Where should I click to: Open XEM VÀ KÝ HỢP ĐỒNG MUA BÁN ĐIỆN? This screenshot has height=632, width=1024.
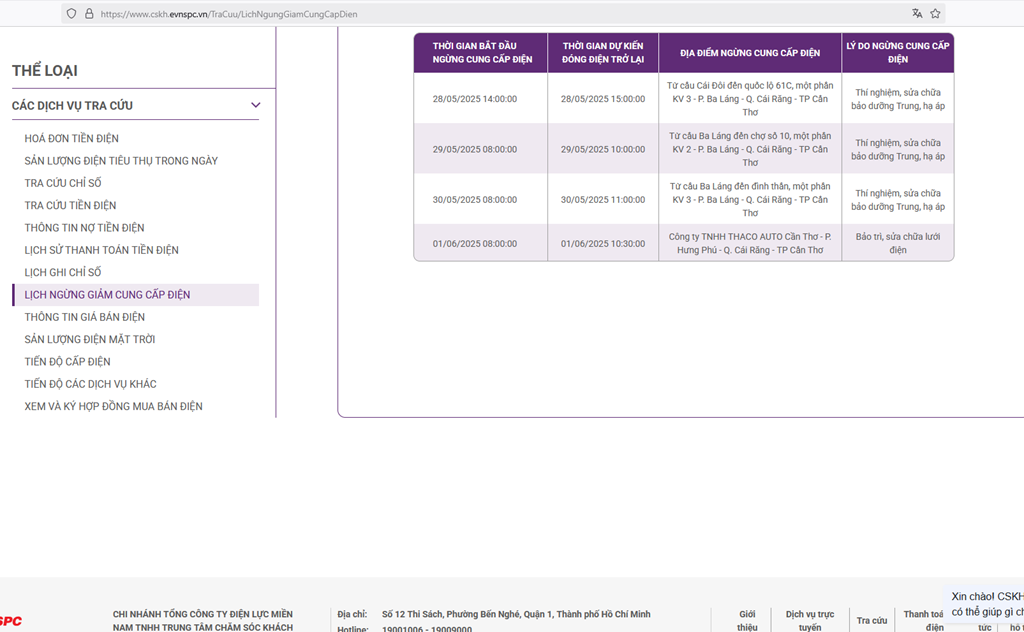[114, 405]
